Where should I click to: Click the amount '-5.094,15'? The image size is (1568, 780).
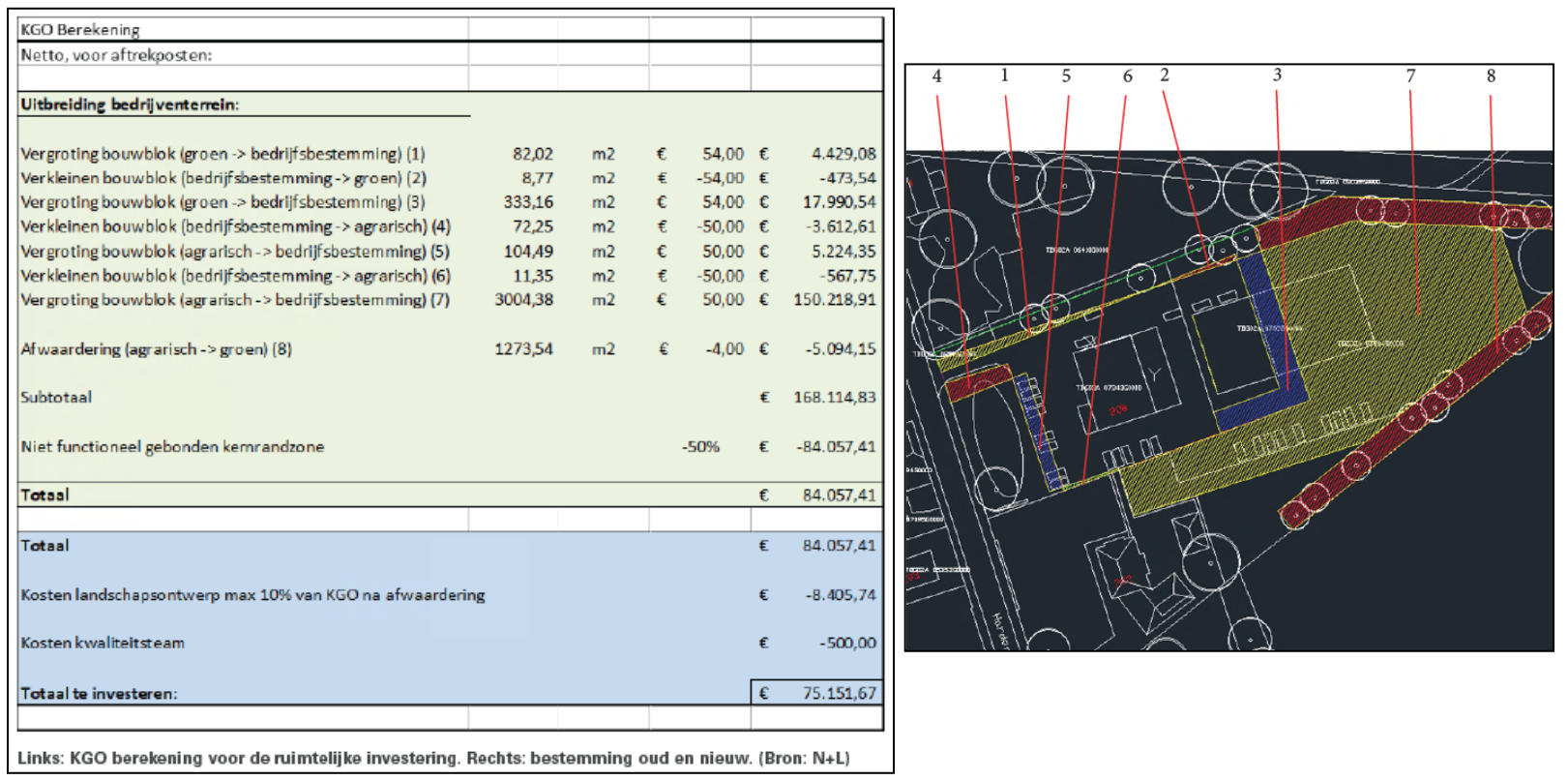[x=842, y=349]
